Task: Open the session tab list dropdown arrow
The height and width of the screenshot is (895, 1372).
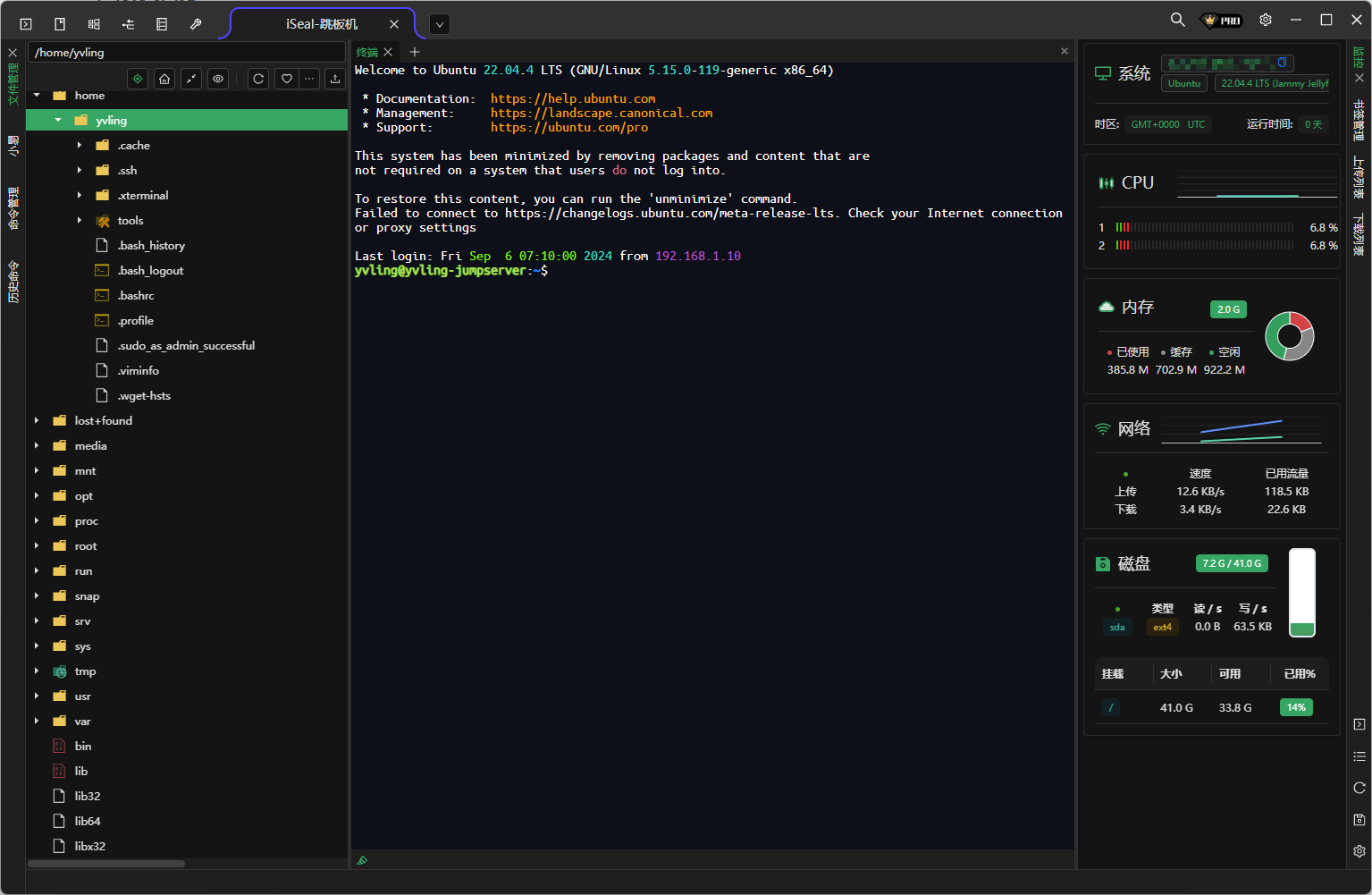Action: [439, 25]
